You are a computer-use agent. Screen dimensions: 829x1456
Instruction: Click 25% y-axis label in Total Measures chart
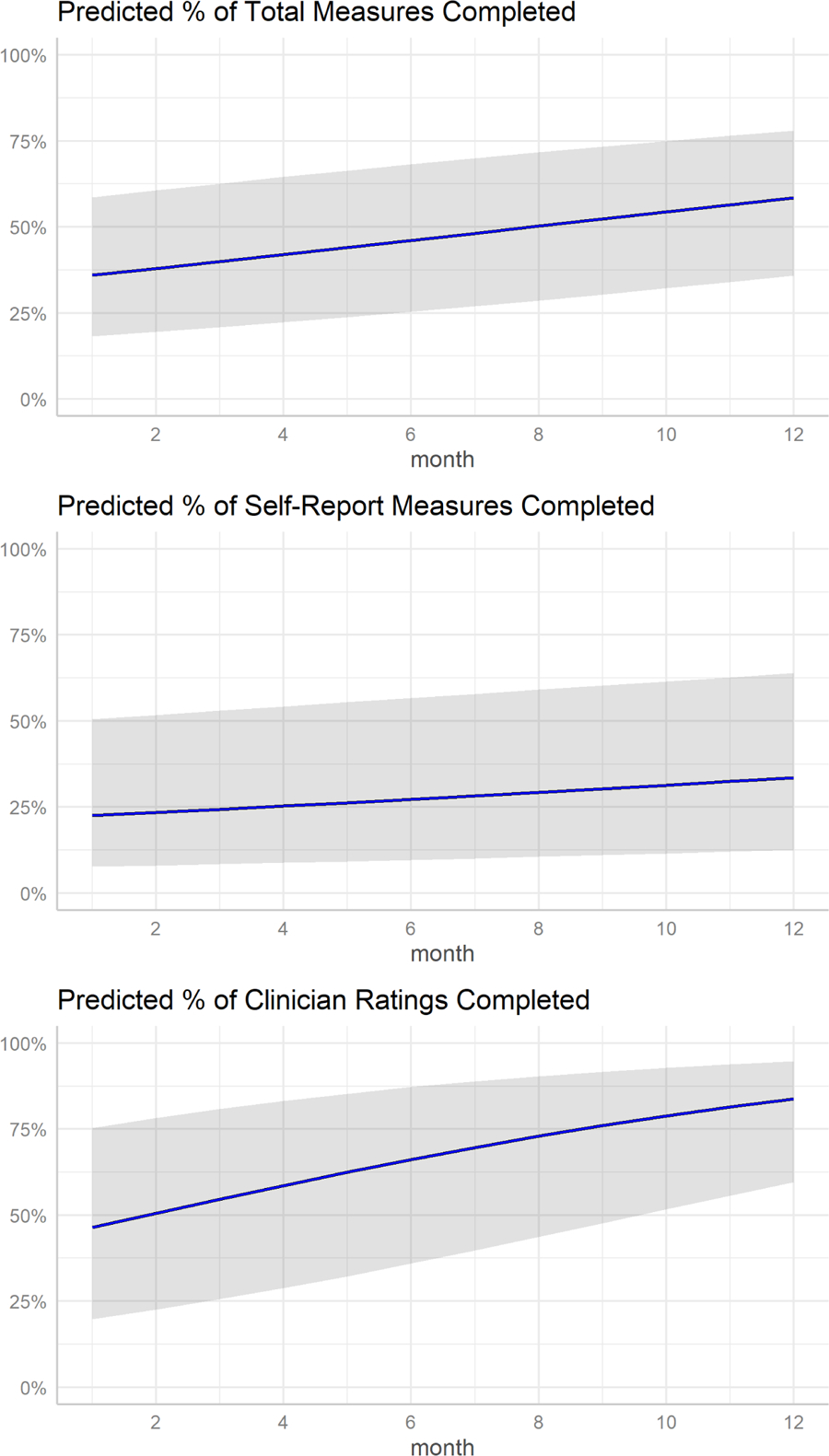click(x=29, y=314)
